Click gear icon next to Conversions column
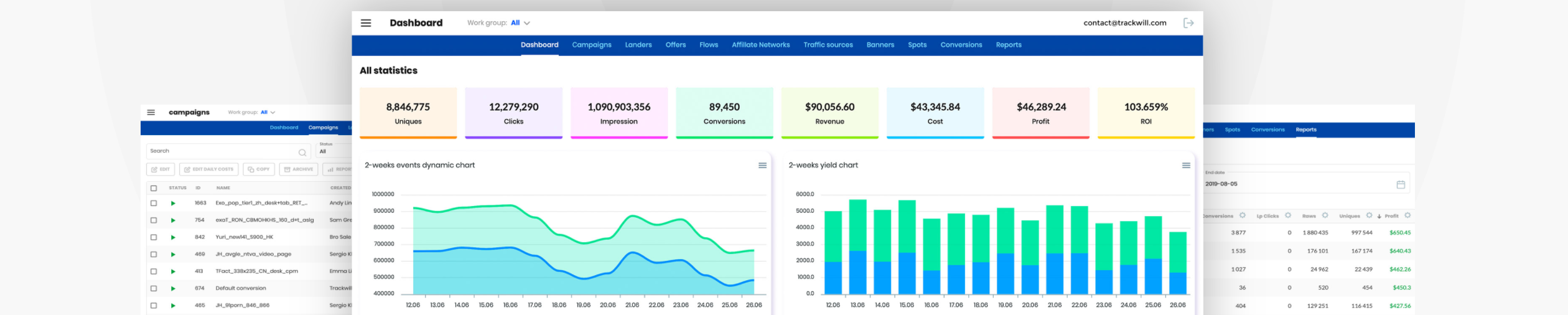1568x315 pixels. [1242, 215]
